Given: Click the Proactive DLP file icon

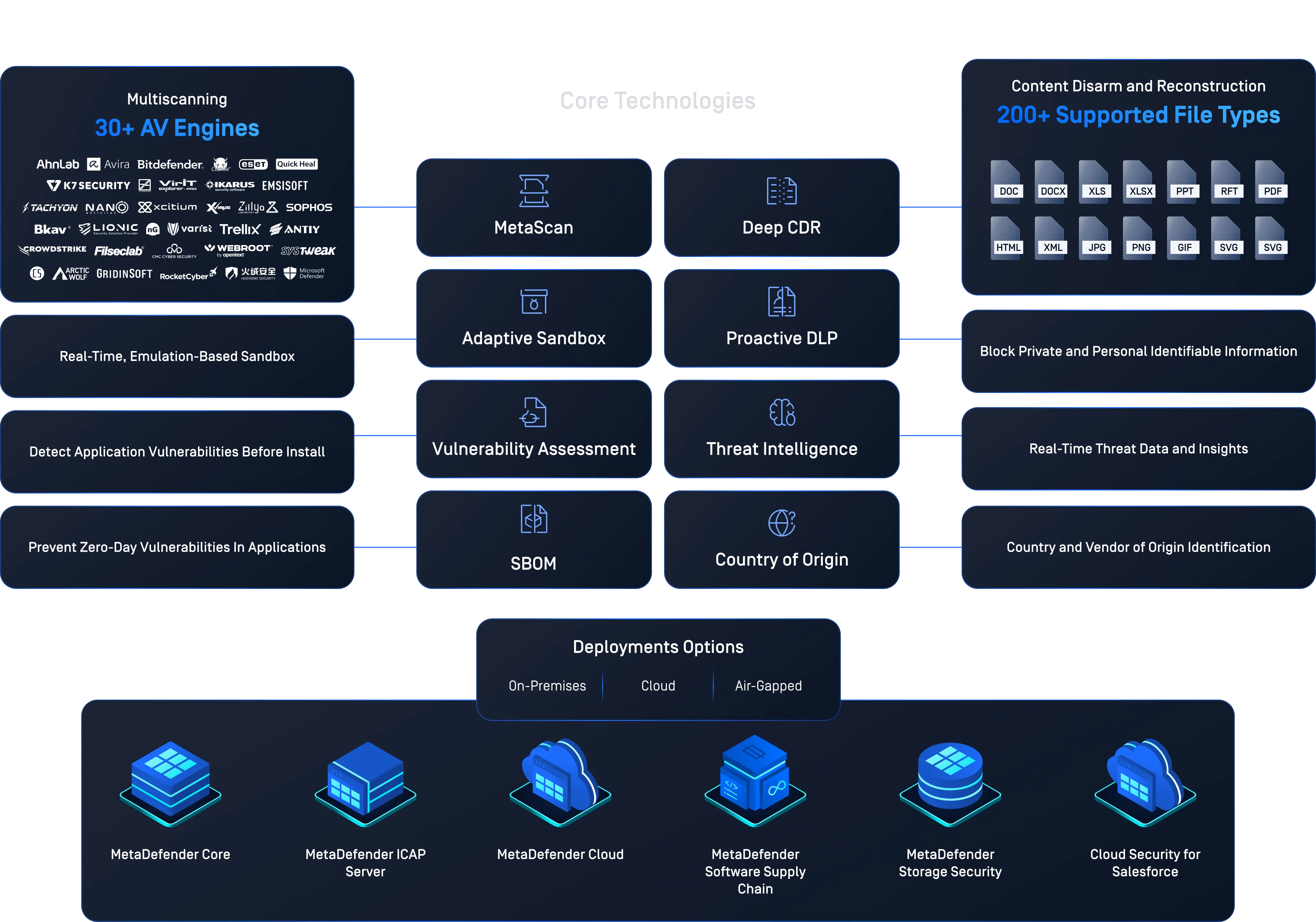Looking at the screenshot, I should click(781, 302).
